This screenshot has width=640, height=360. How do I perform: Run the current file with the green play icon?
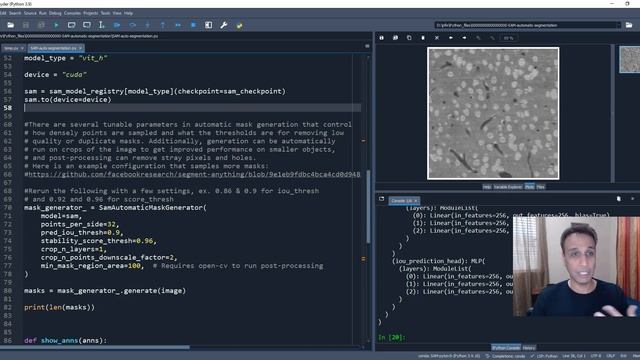[x=56, y=25]
